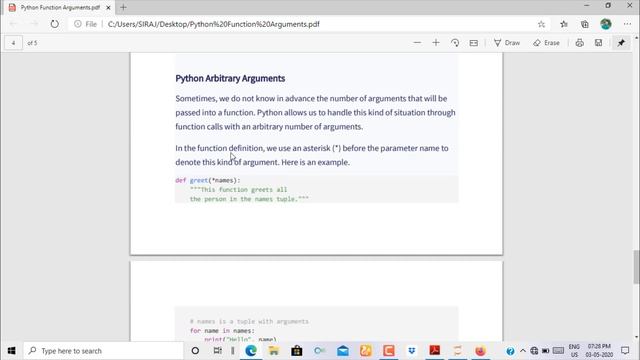The height and width of the screenshot is (360, 640).
Task: Open the Mail app from taskbar
Action: click(343, 351)
